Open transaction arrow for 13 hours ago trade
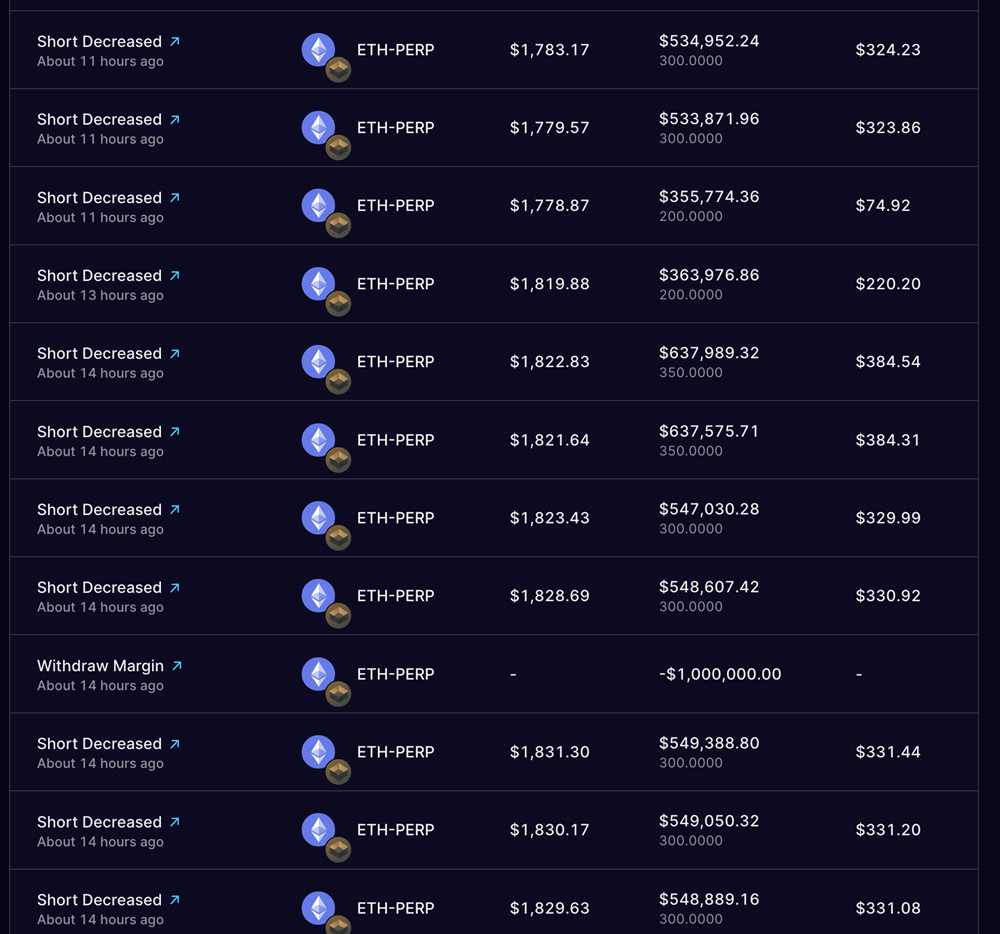Viewport: 1000px width, 934px height. tap(175, 275)
